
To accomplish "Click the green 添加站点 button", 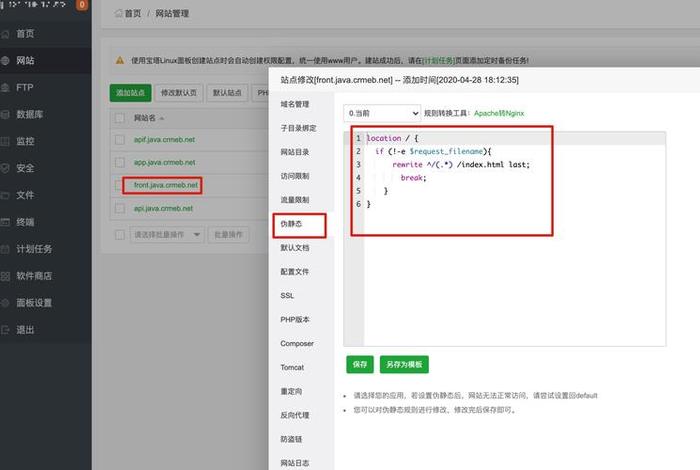I will 130,93.
